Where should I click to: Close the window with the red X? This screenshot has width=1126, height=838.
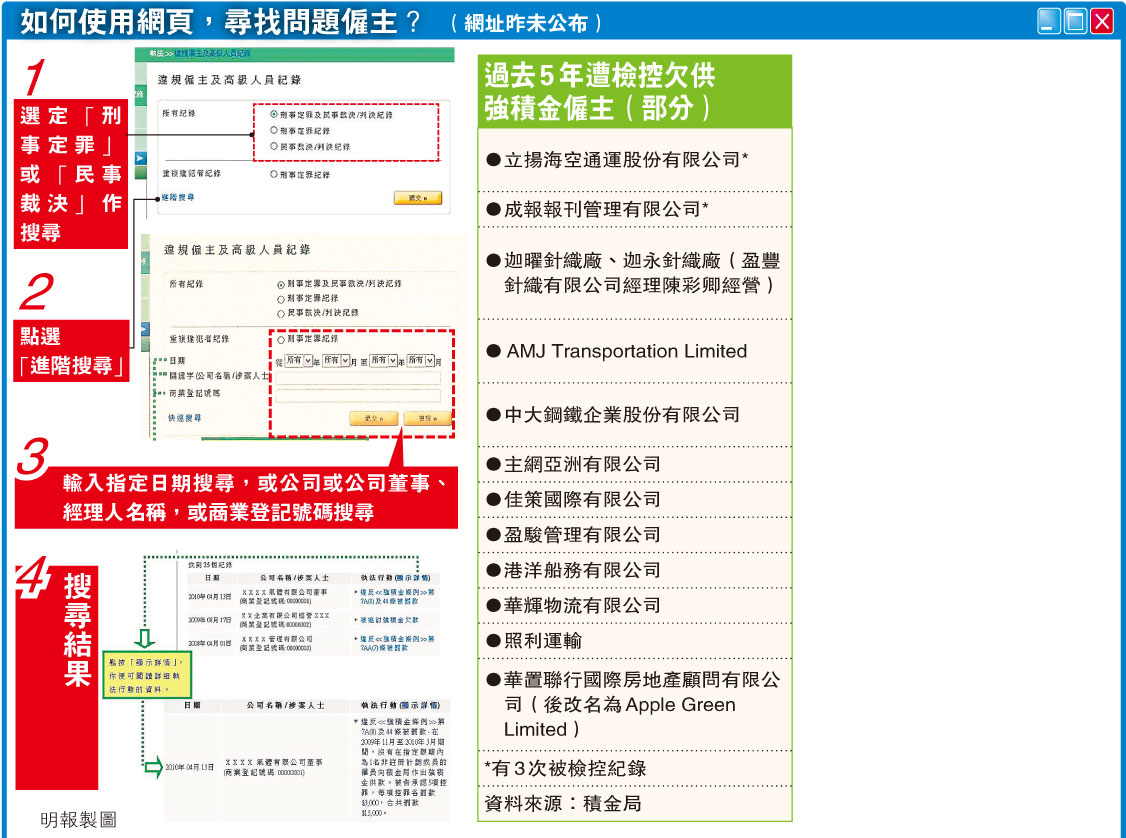1102,22
